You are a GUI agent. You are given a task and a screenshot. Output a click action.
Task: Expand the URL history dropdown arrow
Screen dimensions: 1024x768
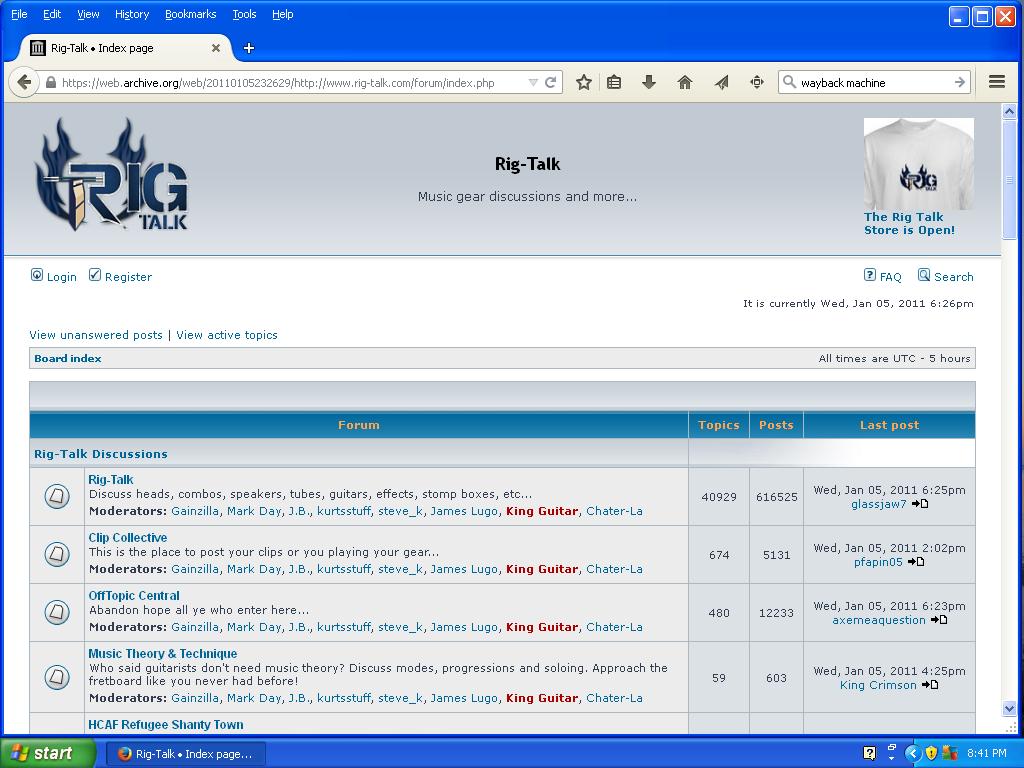(x=533, y=82)
